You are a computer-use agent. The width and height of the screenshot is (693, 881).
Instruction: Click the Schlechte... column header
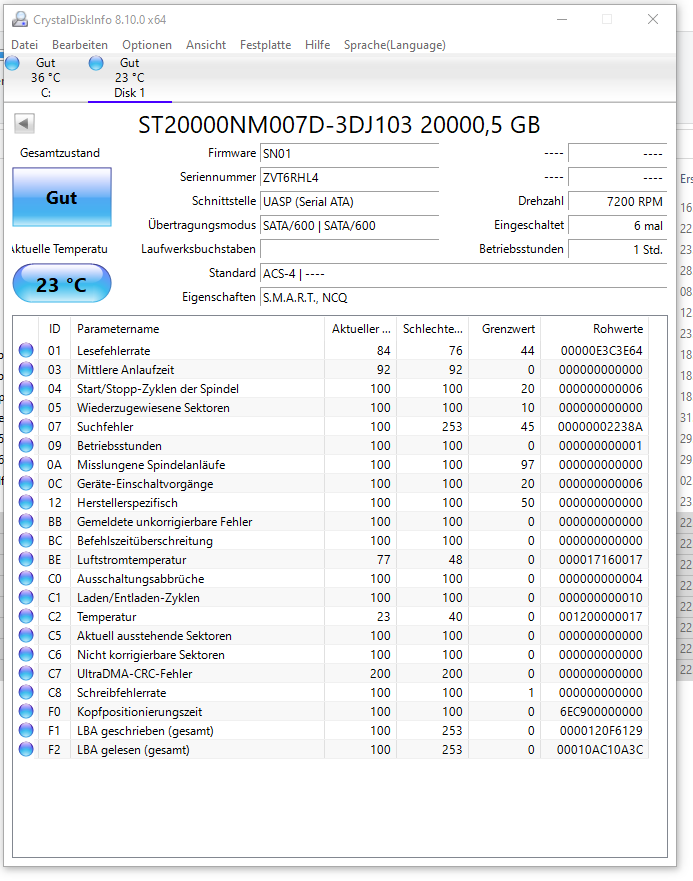point(432,329)
